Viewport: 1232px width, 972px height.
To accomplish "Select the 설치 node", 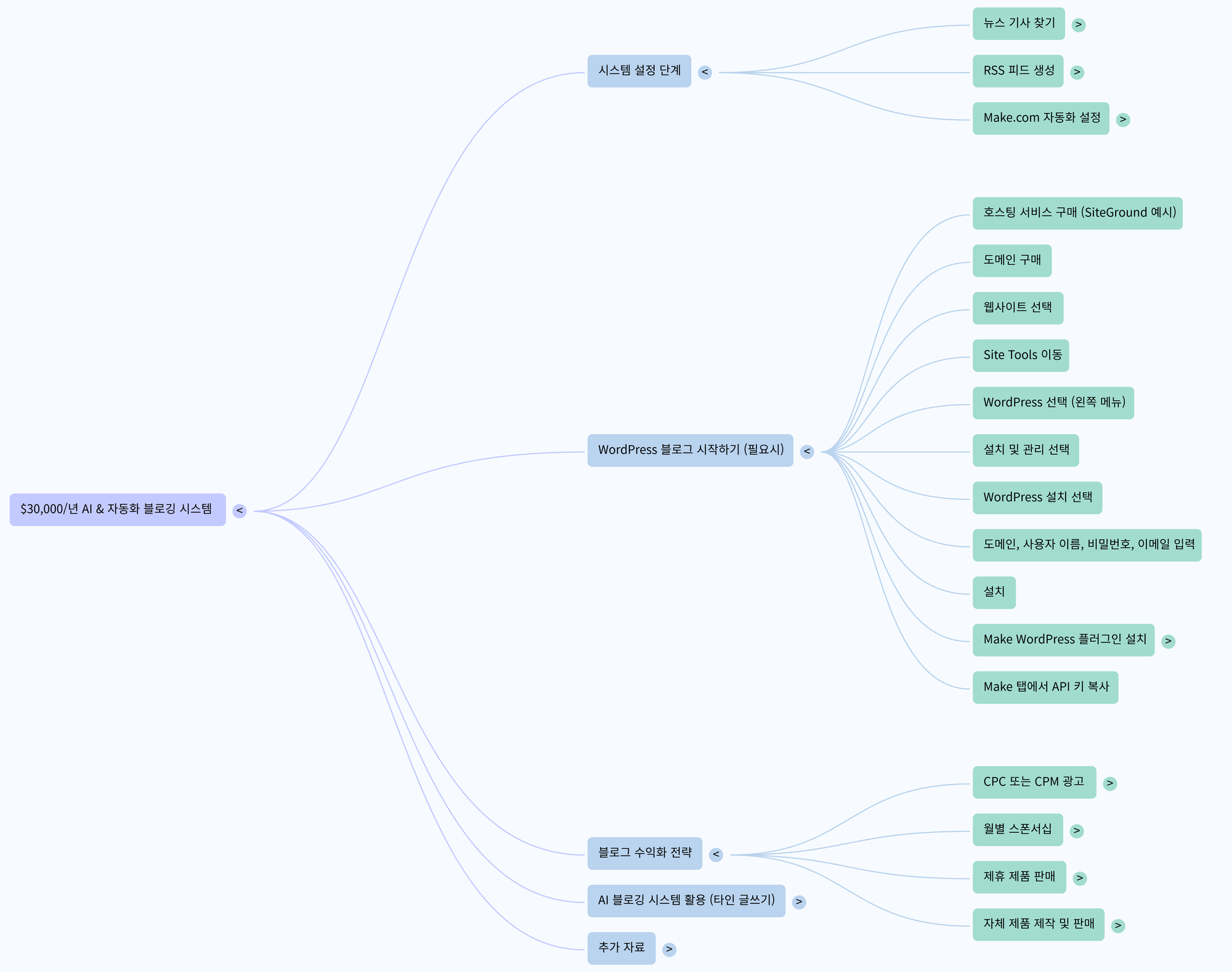I will [994, 593].
